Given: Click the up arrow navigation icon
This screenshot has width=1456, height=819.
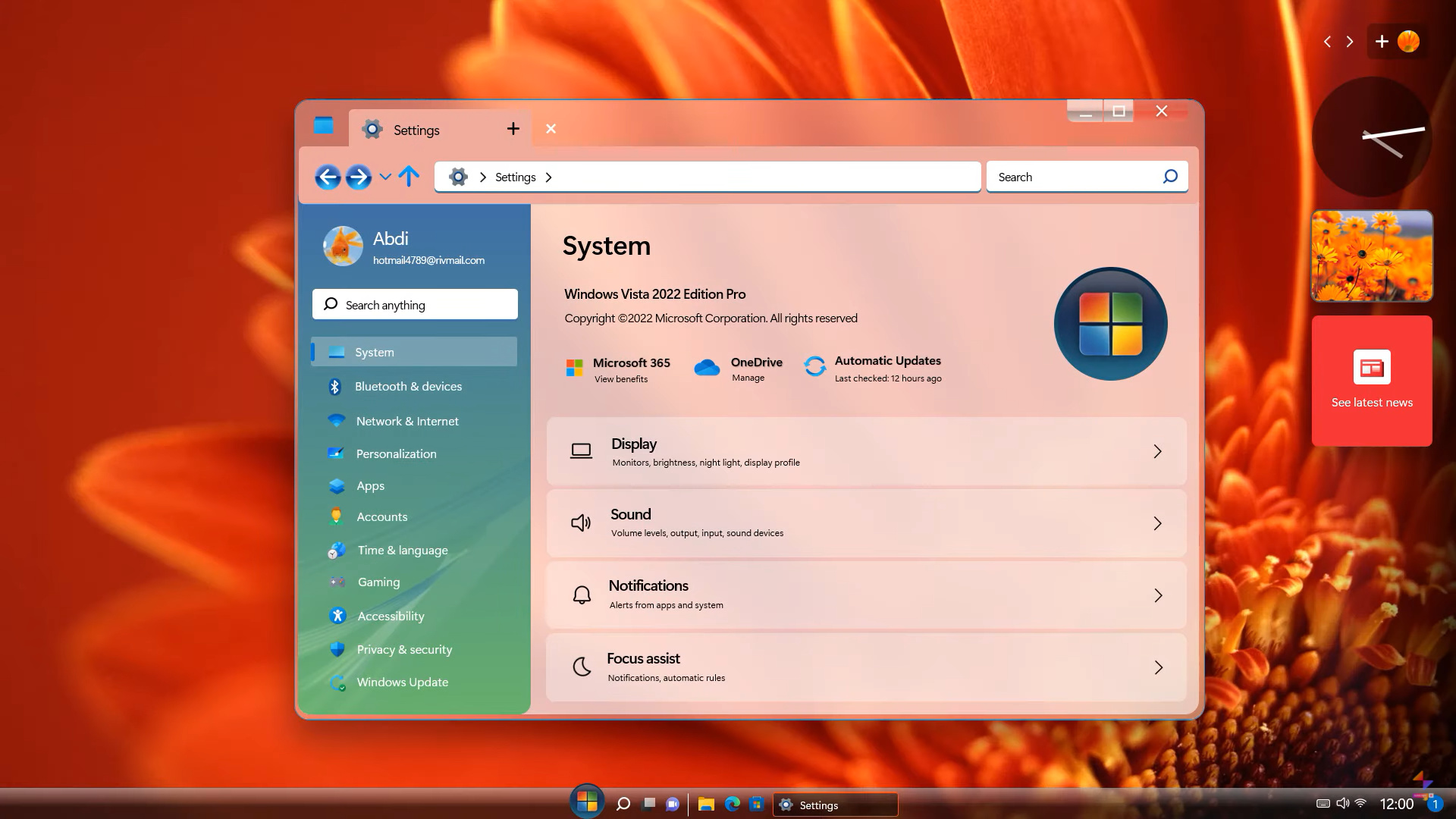Looking at the screenshot, I should pos(409,177).
